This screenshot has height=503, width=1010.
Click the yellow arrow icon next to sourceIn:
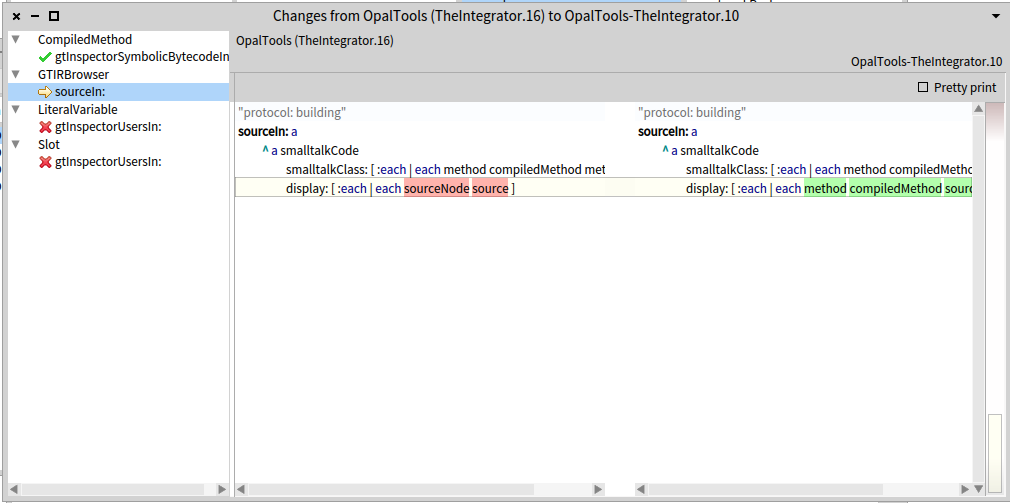click(x=45, y=92)
